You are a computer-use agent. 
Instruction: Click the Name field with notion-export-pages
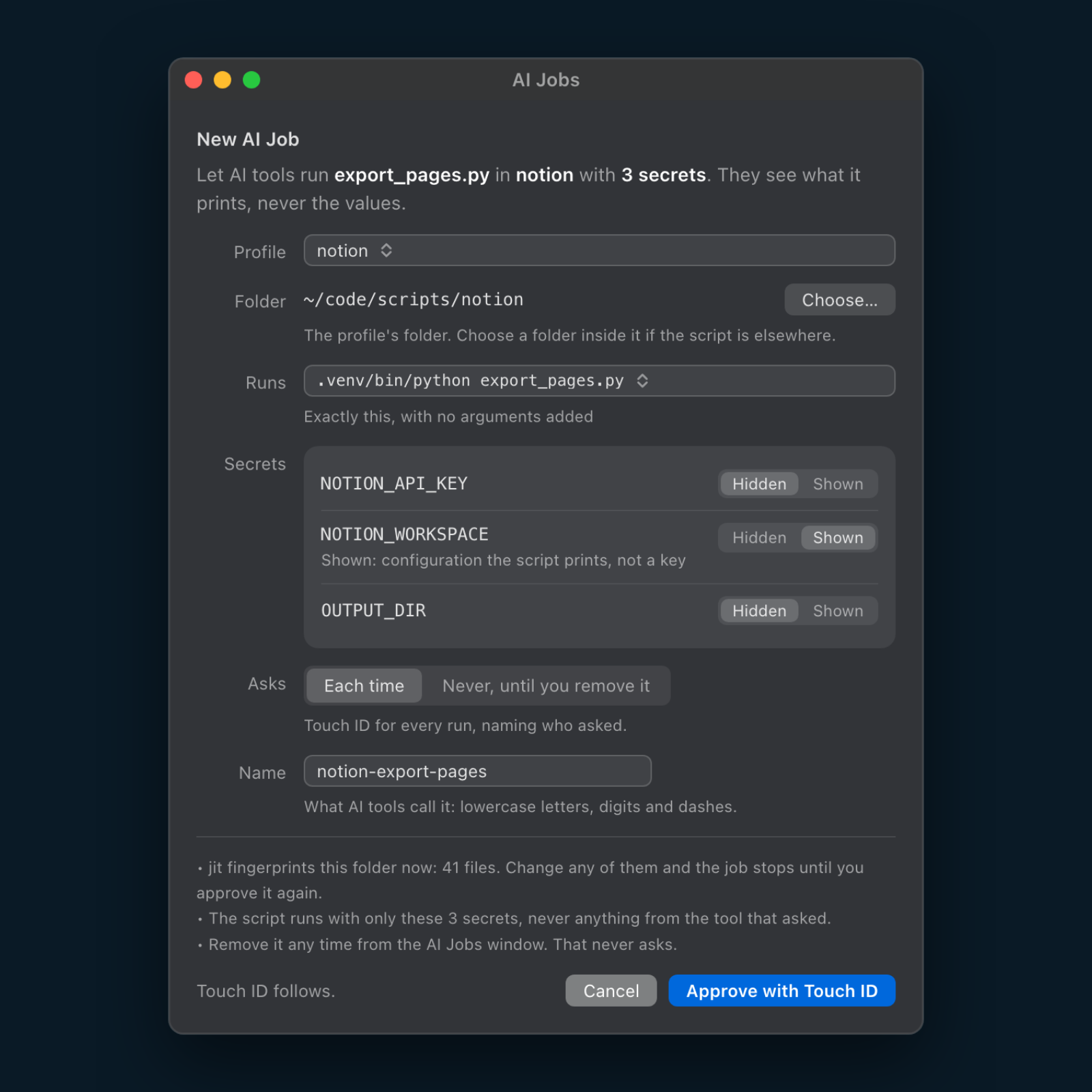coord(478,771)
